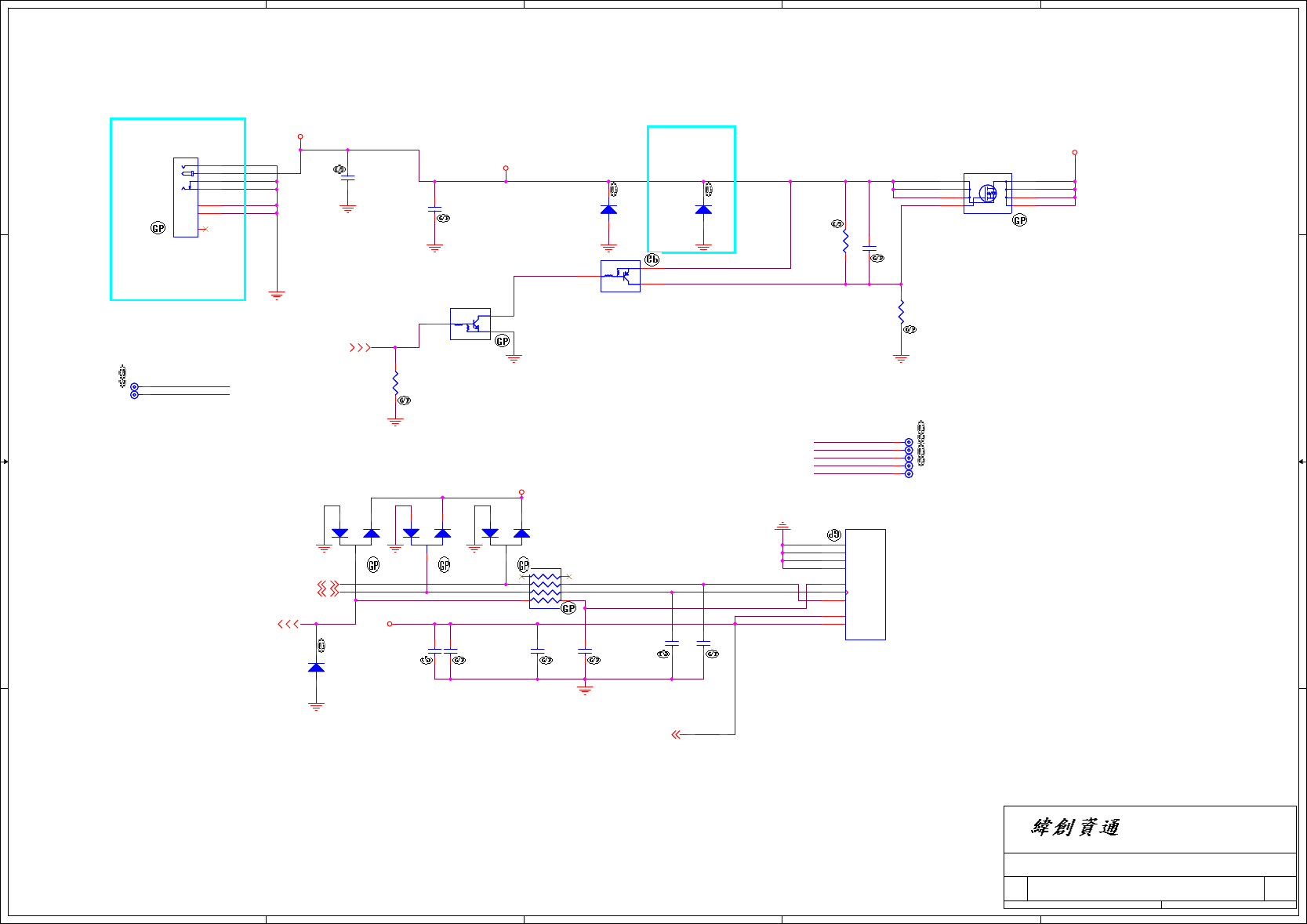Click the diode inside the small cyan box
Screen dimensions: 1307x924
click(703, 209)
